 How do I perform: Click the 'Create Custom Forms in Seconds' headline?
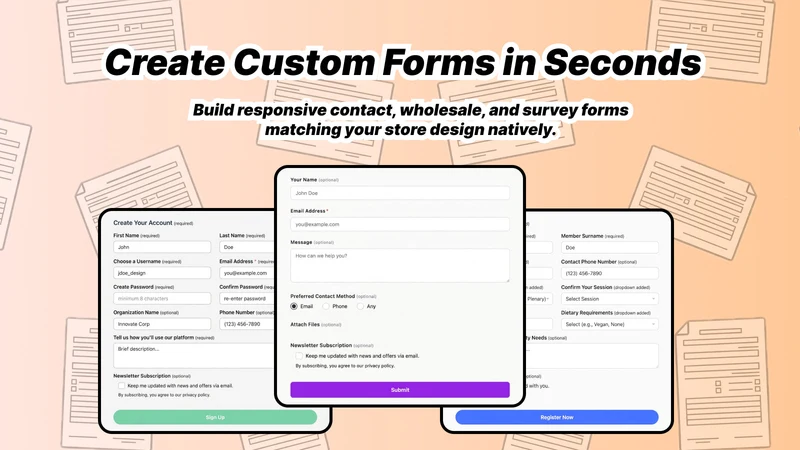coord(403,62)
